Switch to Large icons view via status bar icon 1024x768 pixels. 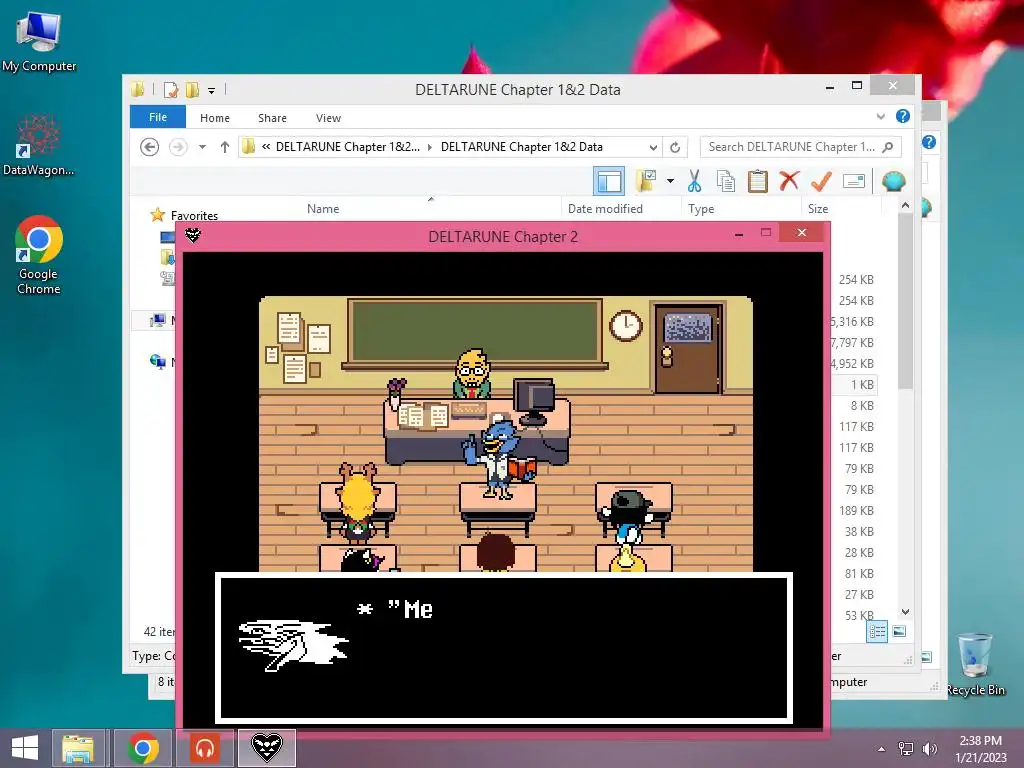click(899, 631)
